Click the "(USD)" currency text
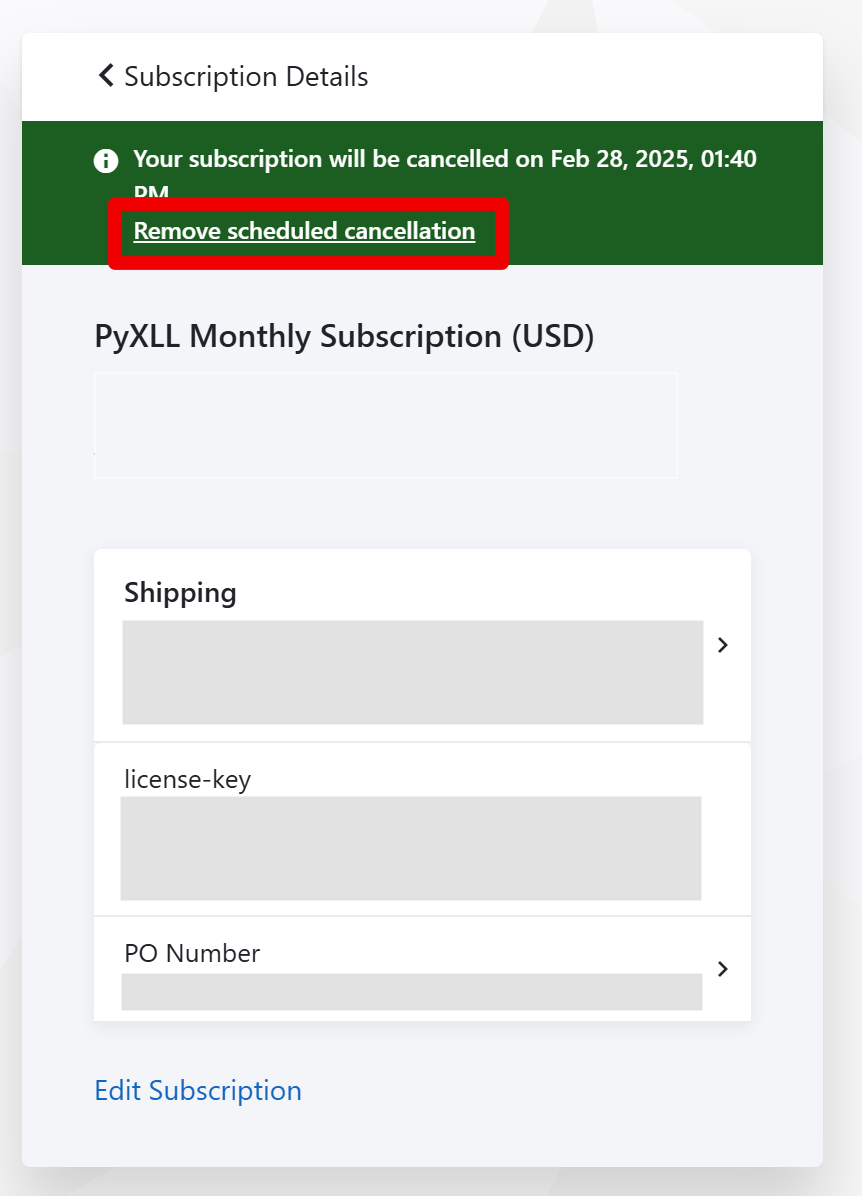The width and height of the screenshot is (862, 1196). tap(553, 336)
